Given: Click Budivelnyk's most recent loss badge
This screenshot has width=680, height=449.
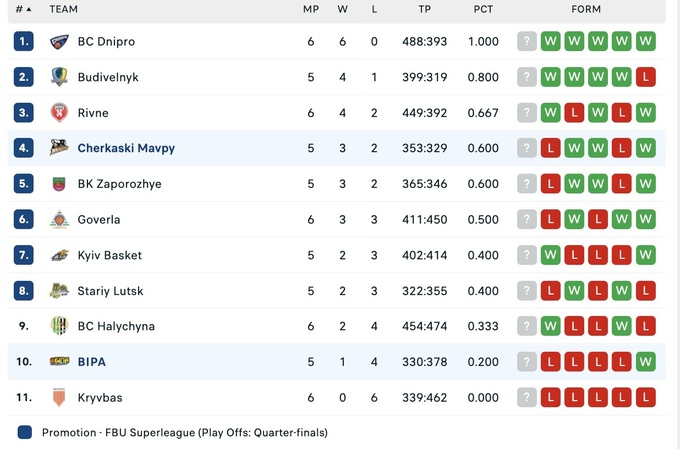Looking at the screenshot, I should 645,77.
